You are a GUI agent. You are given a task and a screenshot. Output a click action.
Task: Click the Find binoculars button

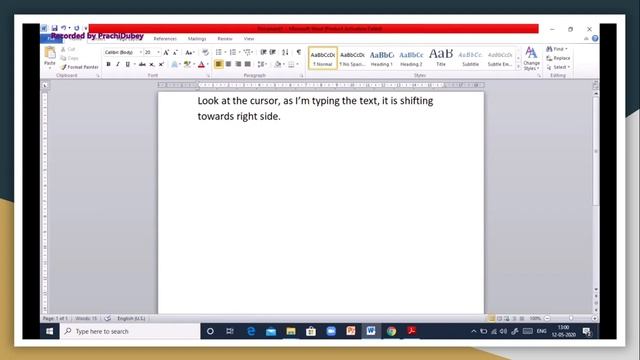557,49
